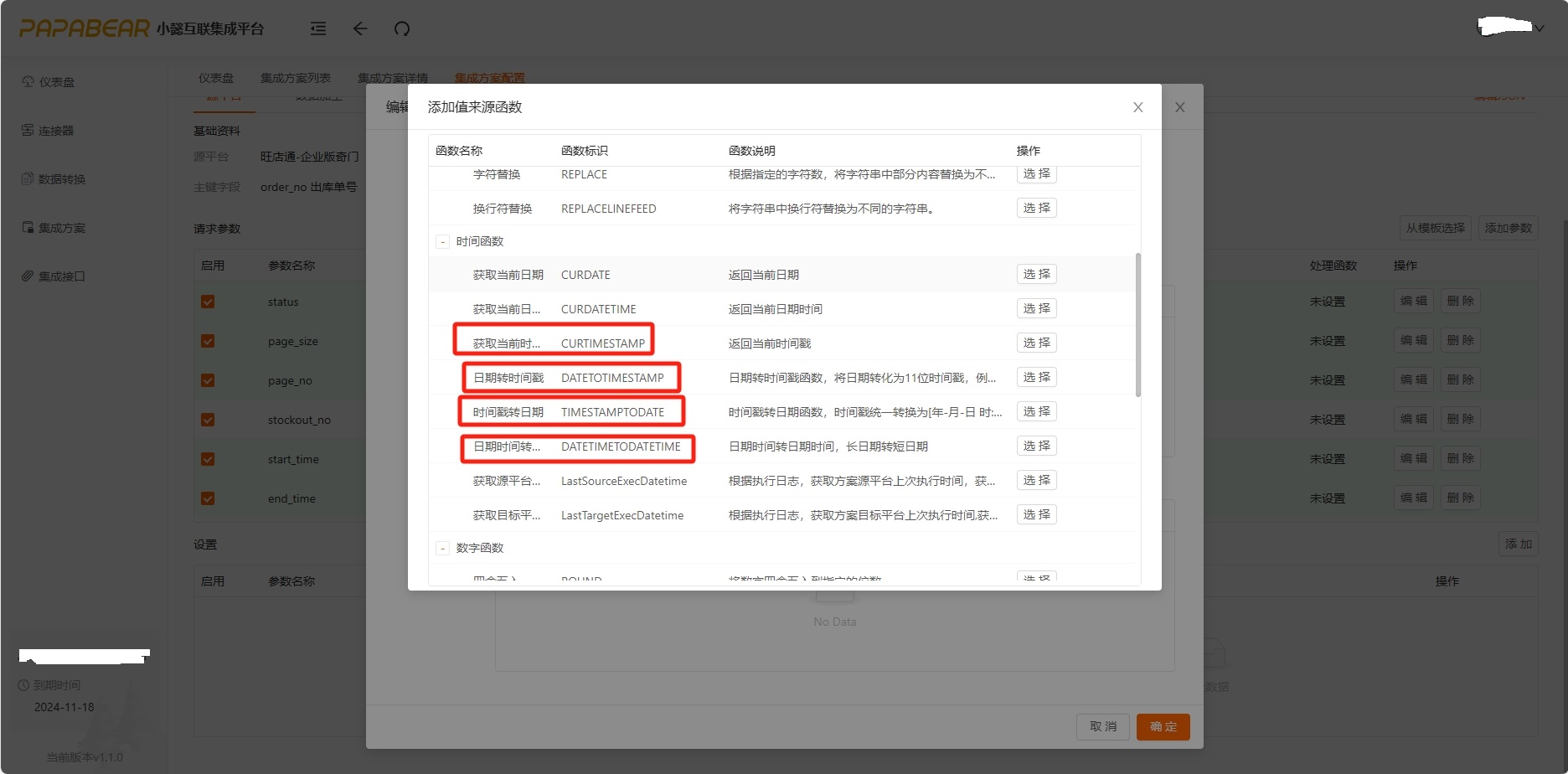Click the back arrow icon in header
1568x774 pixels.
point(360,28)
